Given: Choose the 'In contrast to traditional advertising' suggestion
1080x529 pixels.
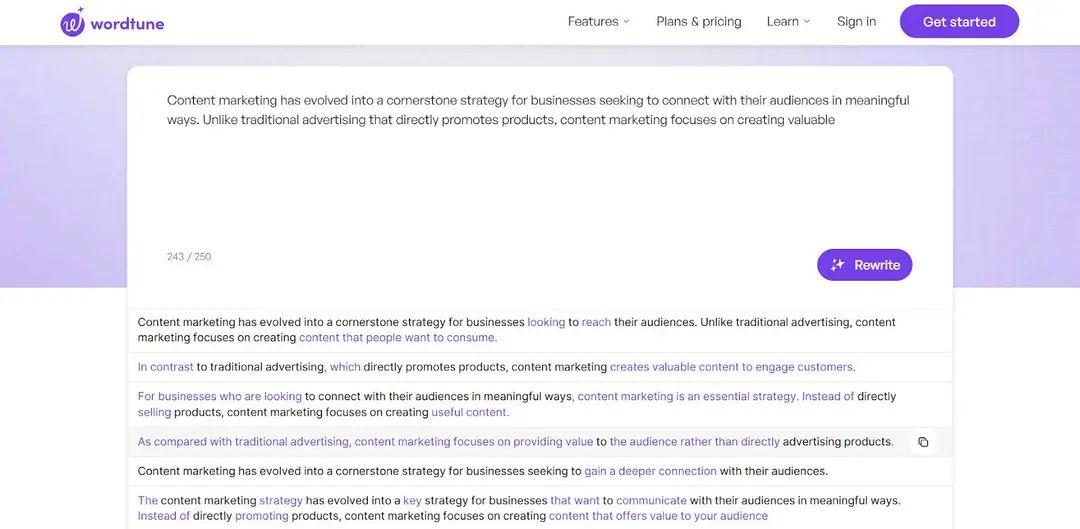Looking at the screenshot, I should coord(496,367).
